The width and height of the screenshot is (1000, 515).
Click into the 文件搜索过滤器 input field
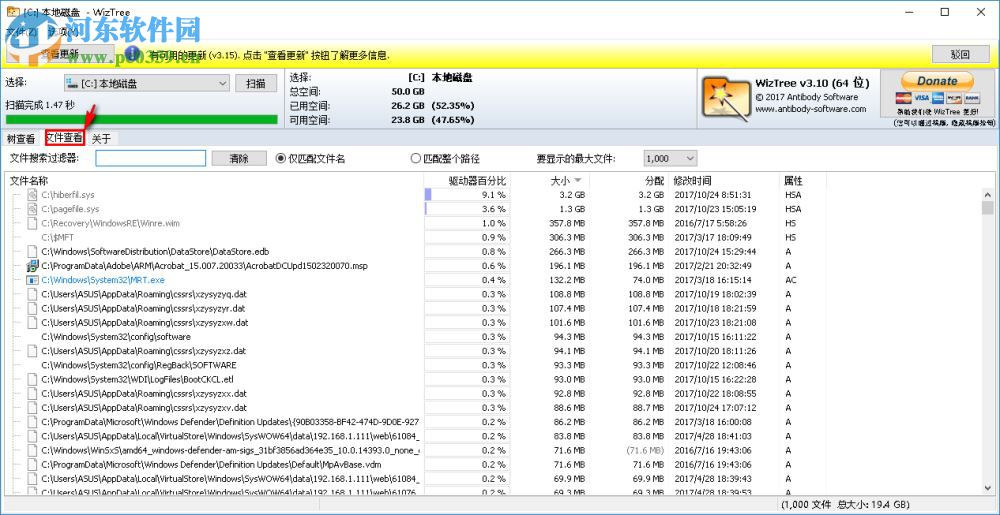[x=151, y=159]
